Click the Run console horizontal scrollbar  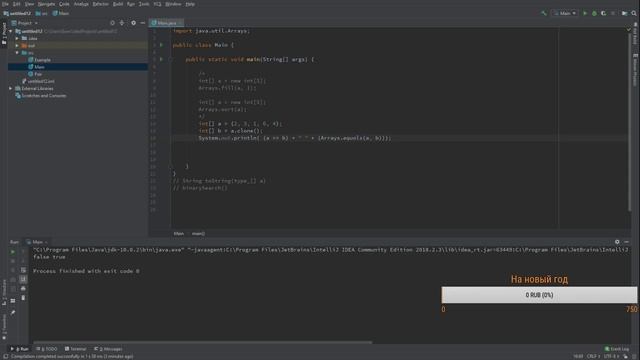203,342
